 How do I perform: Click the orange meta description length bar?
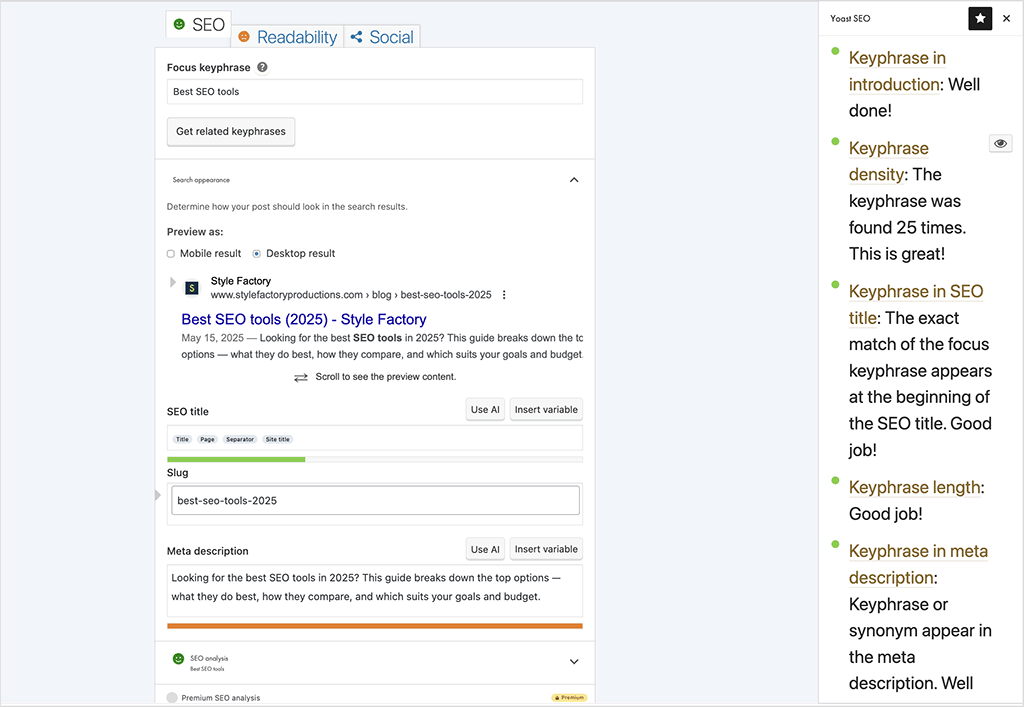point(374,626)
